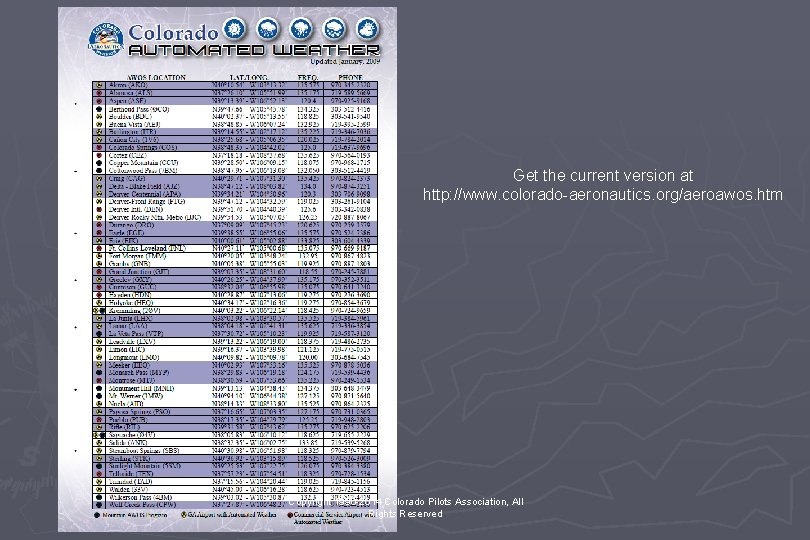Click the Colorado Pilots Association copyright text
The image size is (810, 540).
point(406,507)
